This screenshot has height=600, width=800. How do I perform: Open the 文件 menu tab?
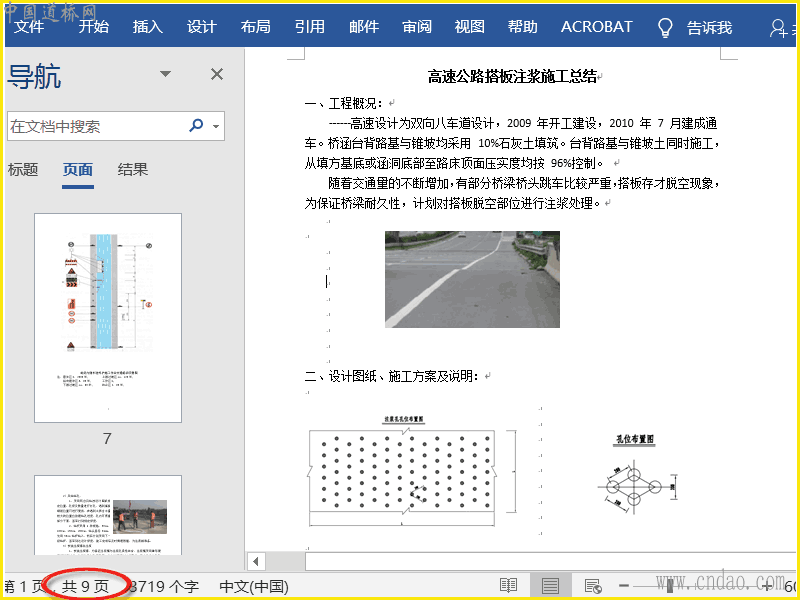(29, 27)
